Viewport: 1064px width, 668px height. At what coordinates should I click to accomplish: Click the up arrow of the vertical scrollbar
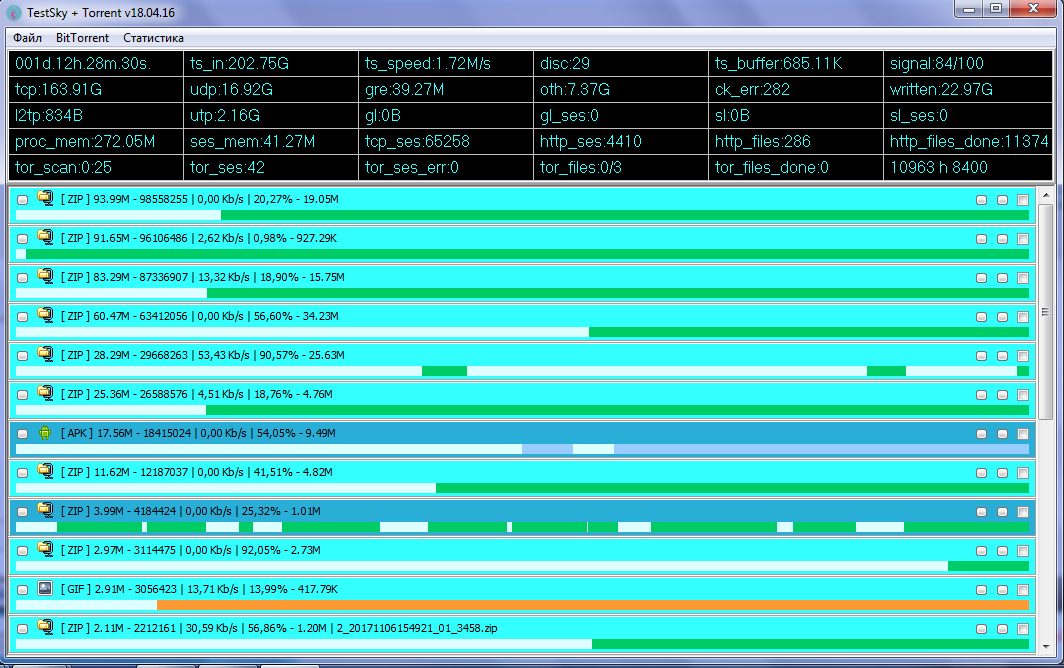point(1046,194)
